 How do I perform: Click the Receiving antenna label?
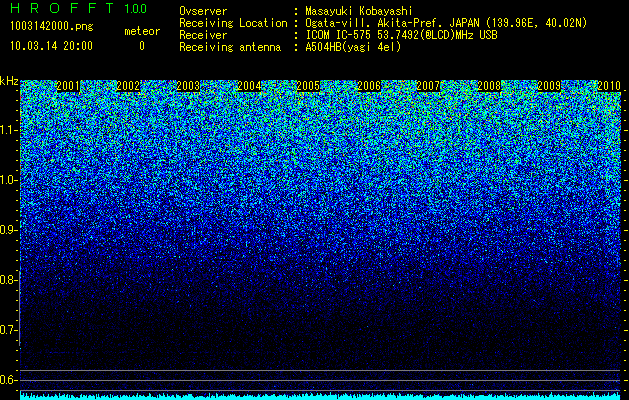pyautogui.click(x=230, y=47)
